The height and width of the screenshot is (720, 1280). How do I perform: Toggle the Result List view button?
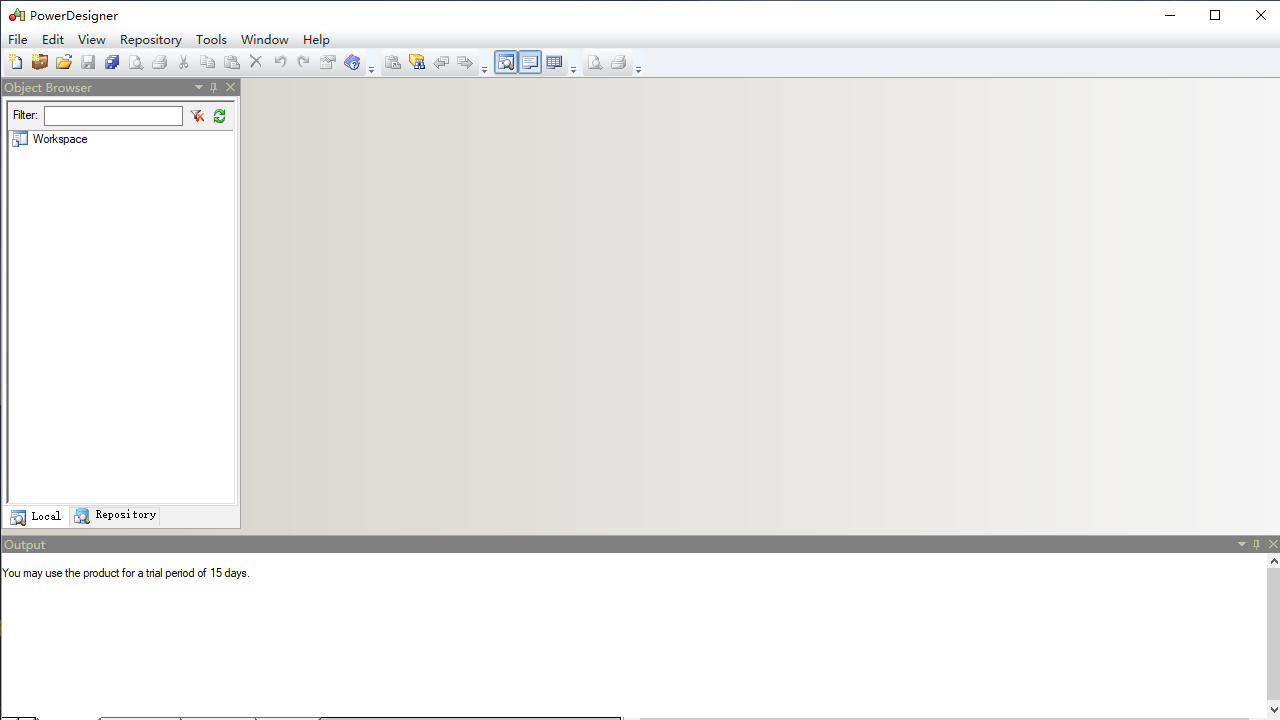click(x=554, y=63)
